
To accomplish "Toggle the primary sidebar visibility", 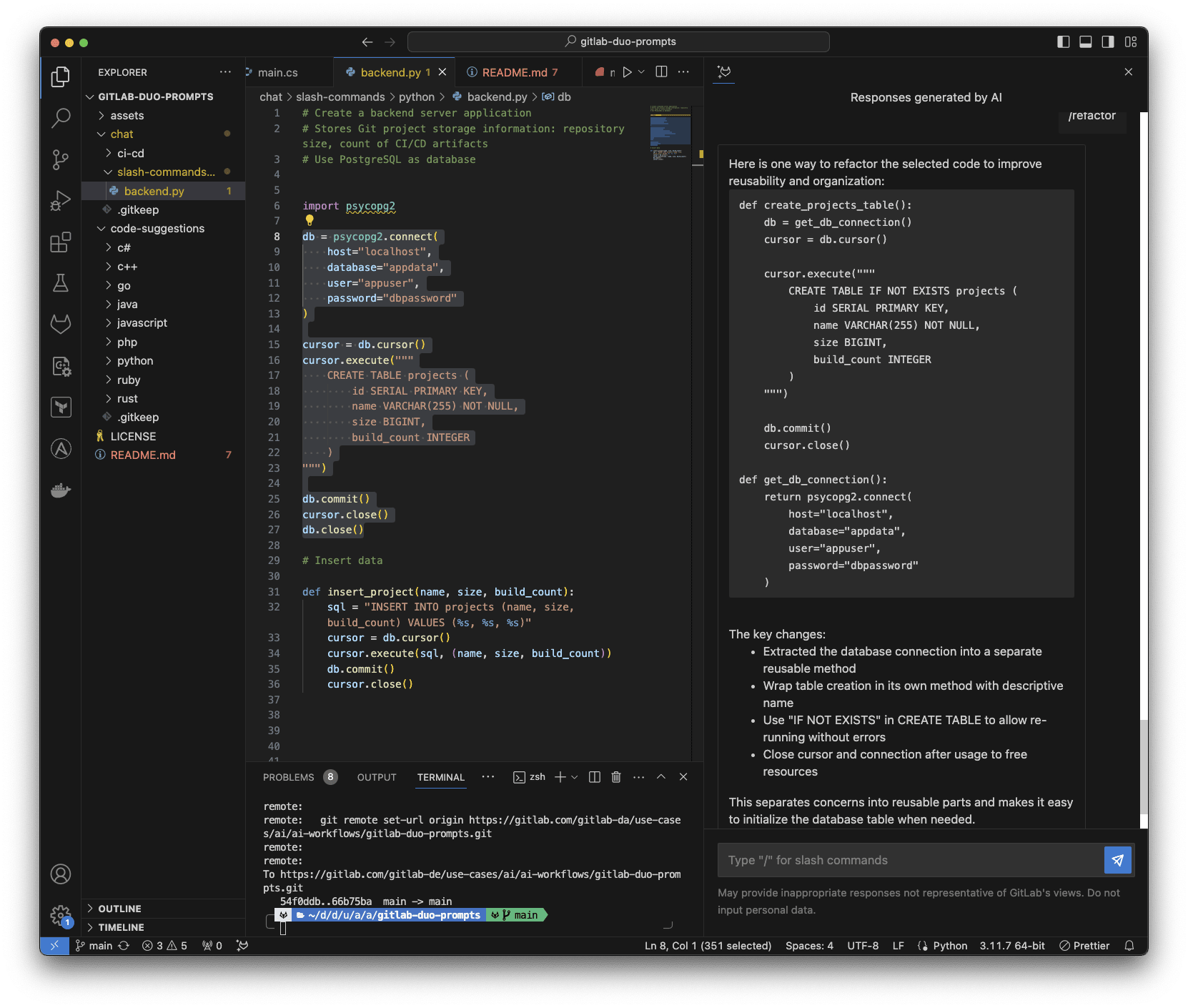I will pos(1063,41).
